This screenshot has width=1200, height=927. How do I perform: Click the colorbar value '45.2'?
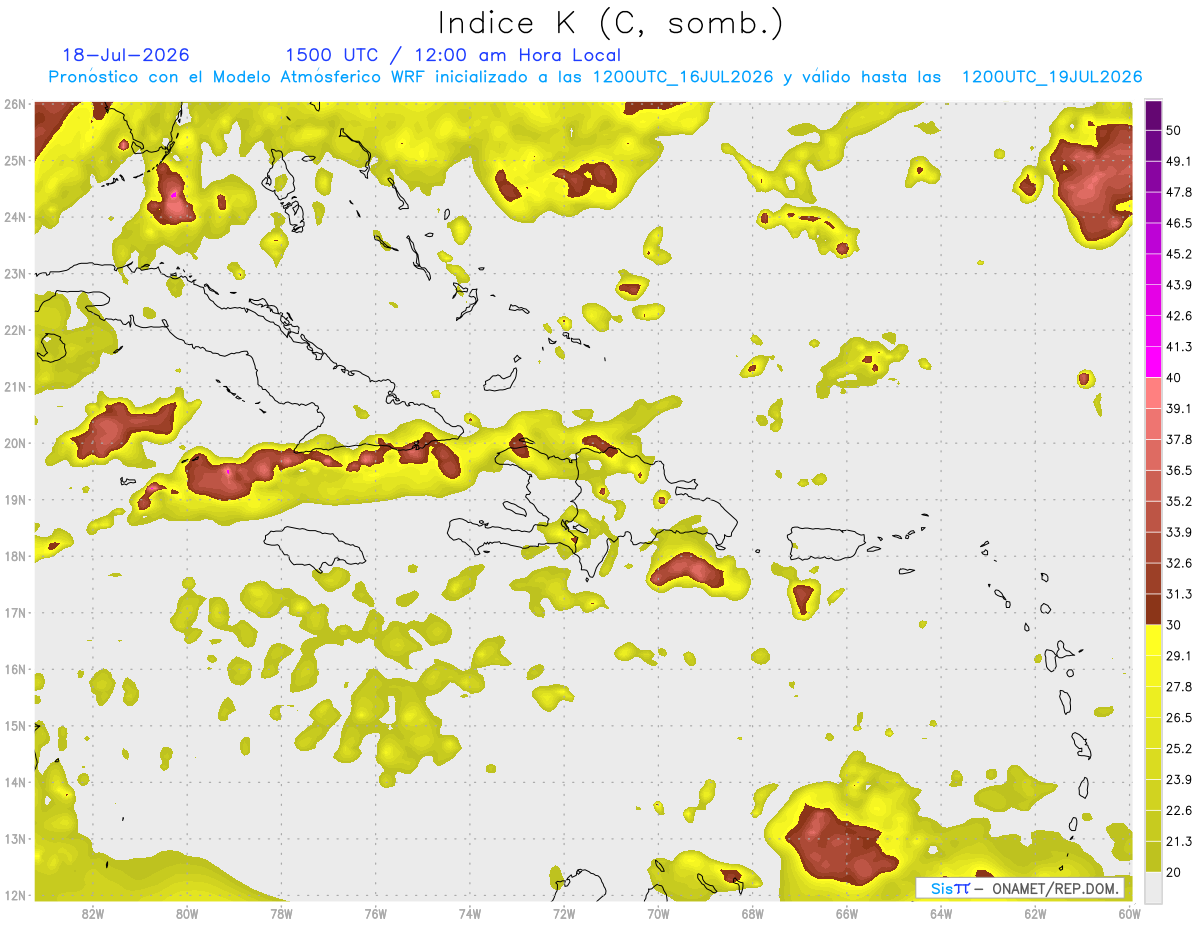pyautogui.click(x=1178, y=254)
